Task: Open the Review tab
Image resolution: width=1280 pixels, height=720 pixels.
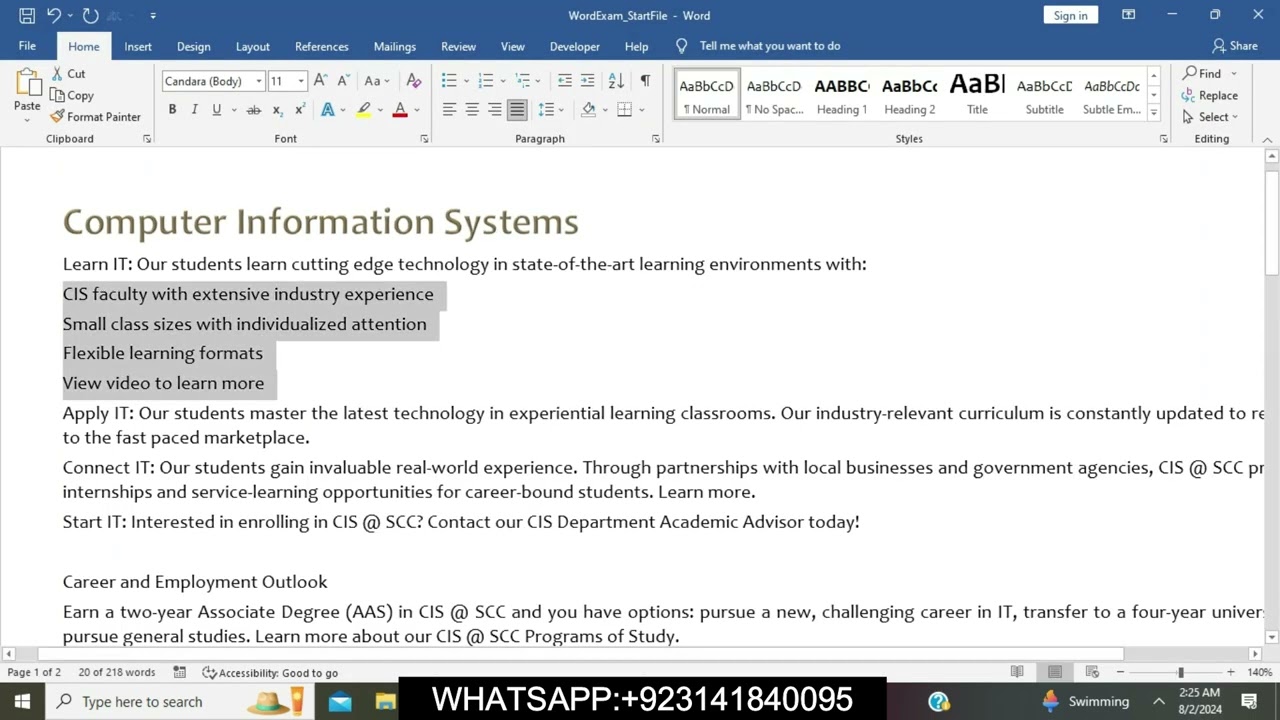Action: click(x=459, y=46)
